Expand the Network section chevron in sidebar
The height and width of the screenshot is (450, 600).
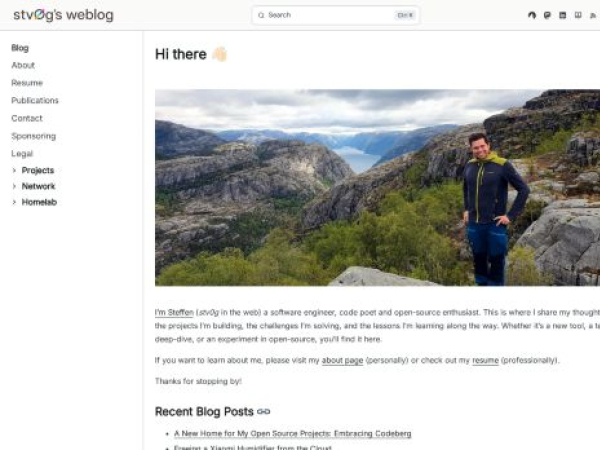click(x=14, y=186)
